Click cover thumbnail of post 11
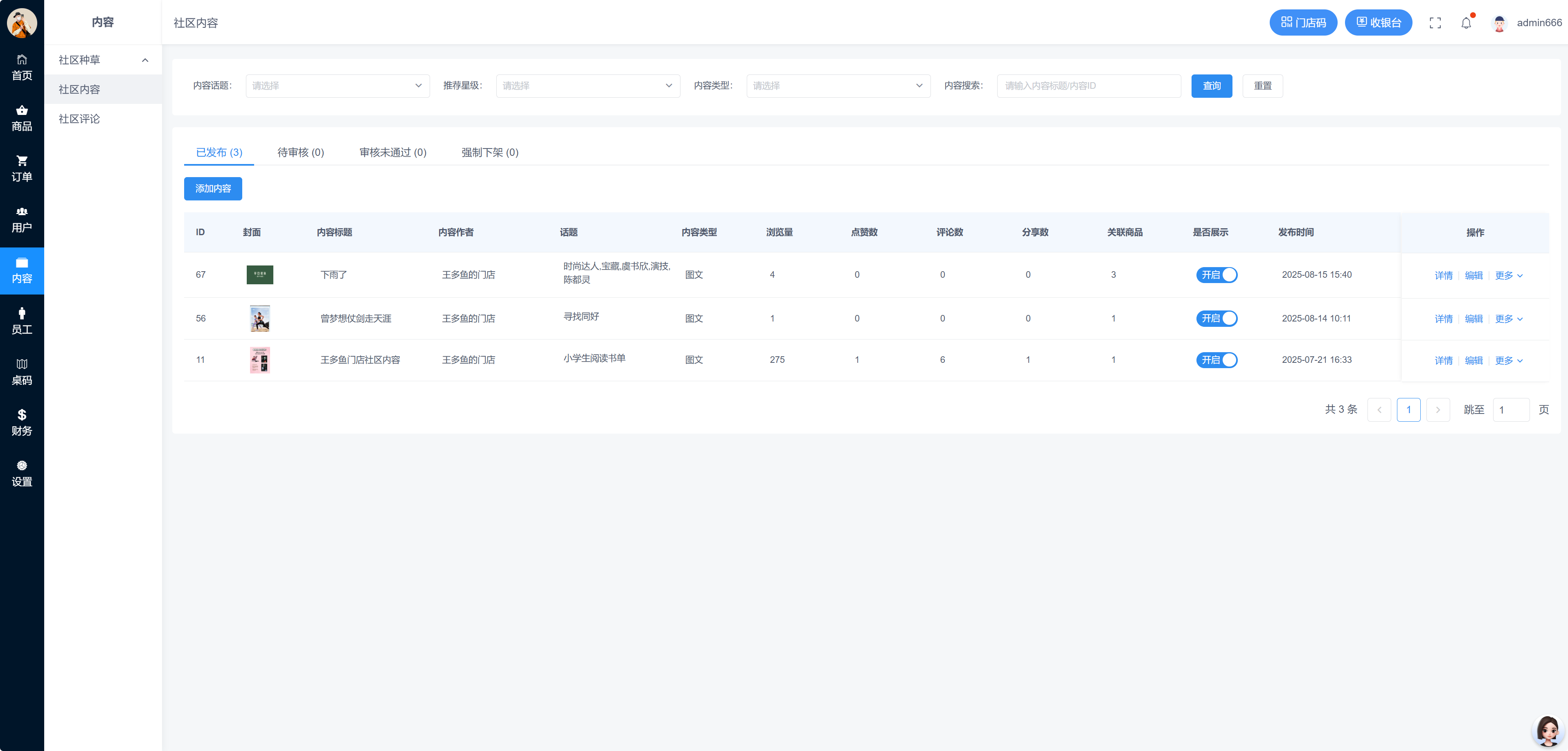This screenshot has height=751, width=1568. point(260,360)
